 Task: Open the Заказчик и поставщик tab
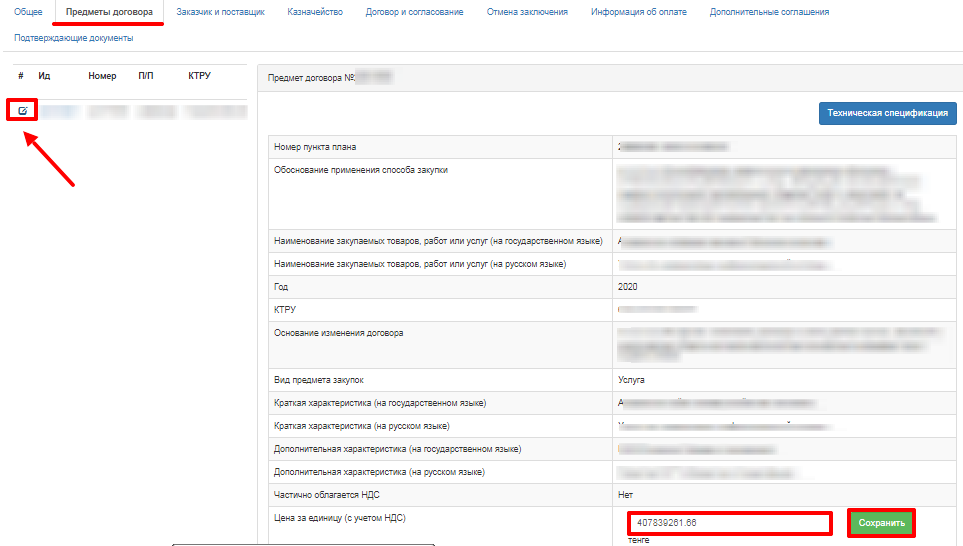[220, 12]
